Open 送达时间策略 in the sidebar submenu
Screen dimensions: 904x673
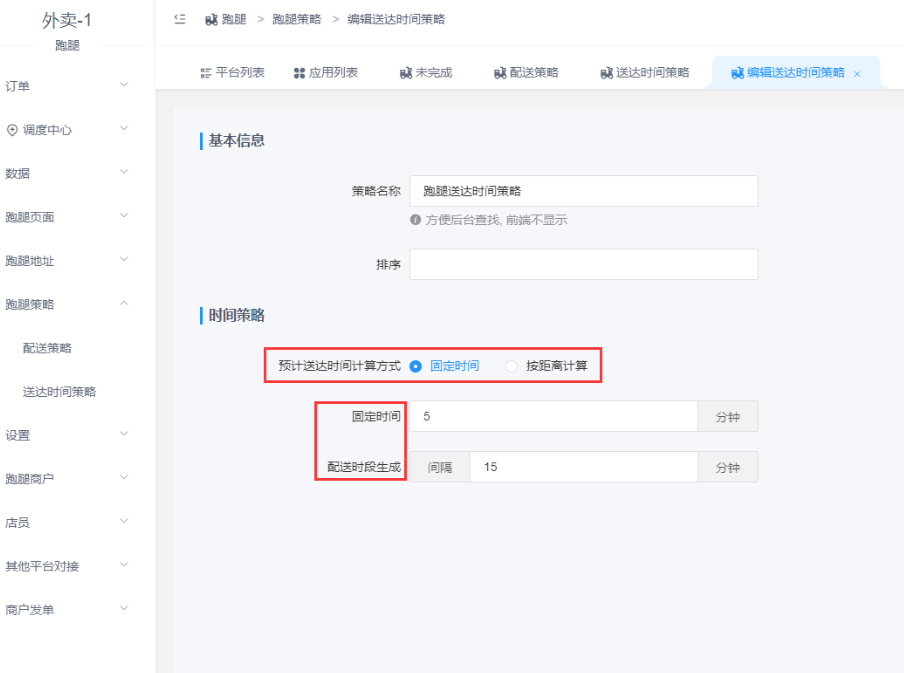click(59, 392)
